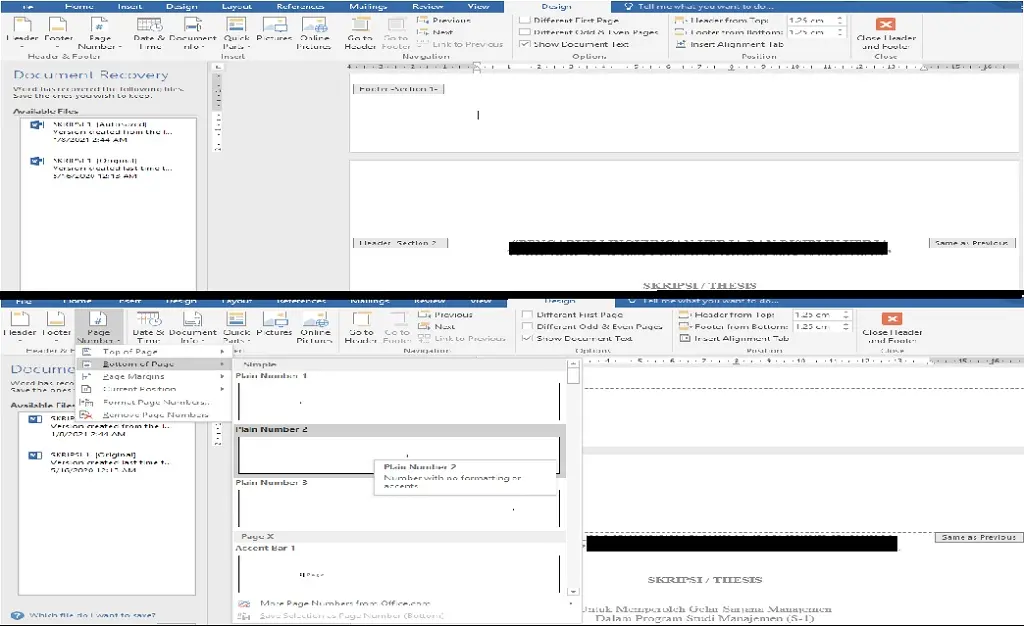
Task: Insert Date & Time in upper window
Action: coord(150,33)
